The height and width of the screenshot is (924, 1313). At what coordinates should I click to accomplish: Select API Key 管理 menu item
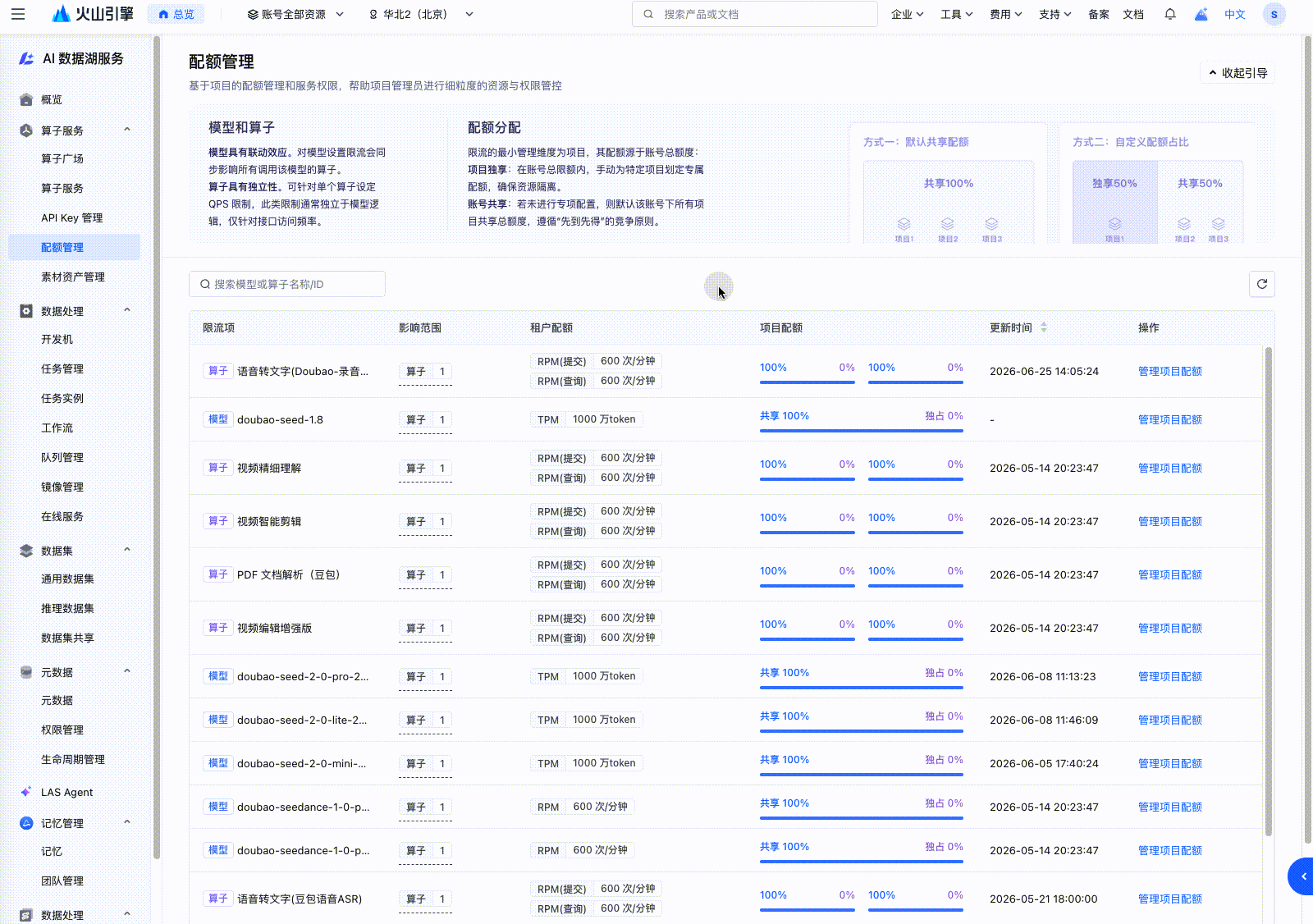[72, 217]
